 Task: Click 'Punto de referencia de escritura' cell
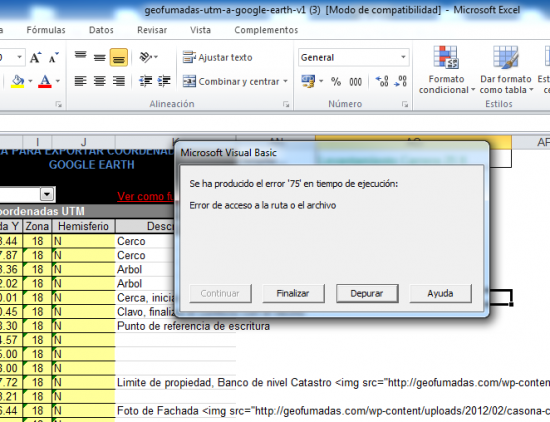[193, 326]
